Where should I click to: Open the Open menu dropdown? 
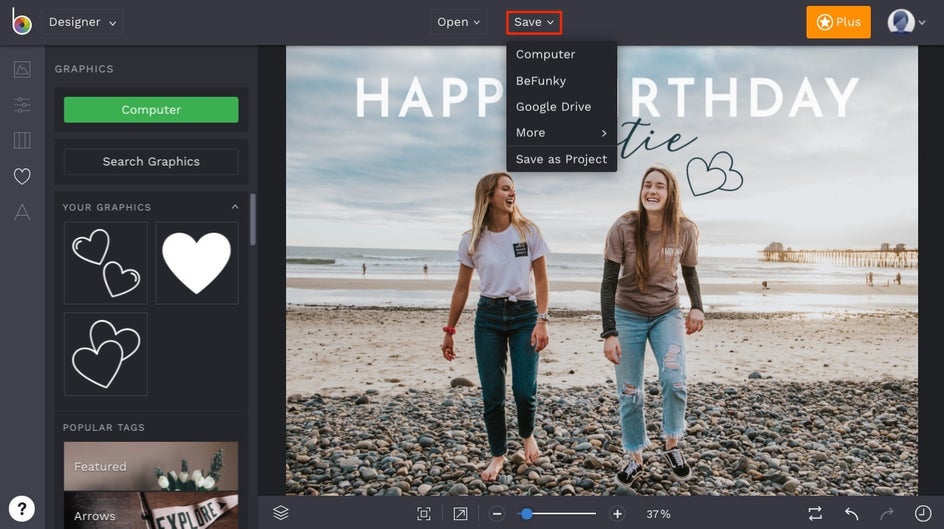tap(458, 22)
